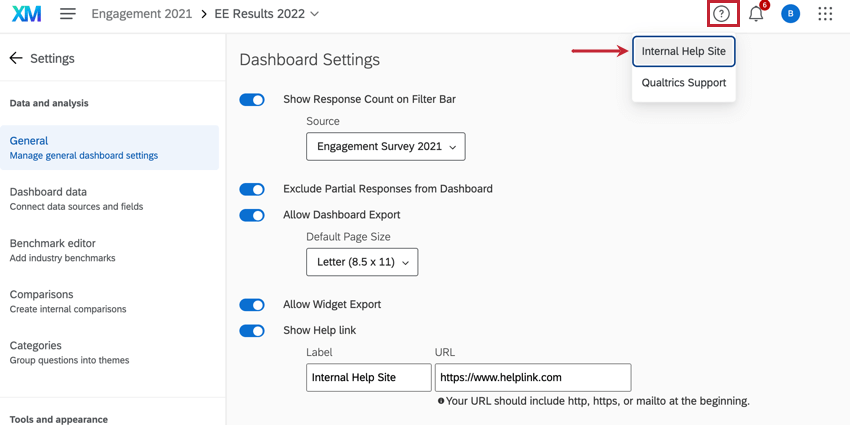Toggle Exclude Partial Responses from Dashboard
This screenshot has height=425, width=850.
pyautogui.click(x=252, y=189)
